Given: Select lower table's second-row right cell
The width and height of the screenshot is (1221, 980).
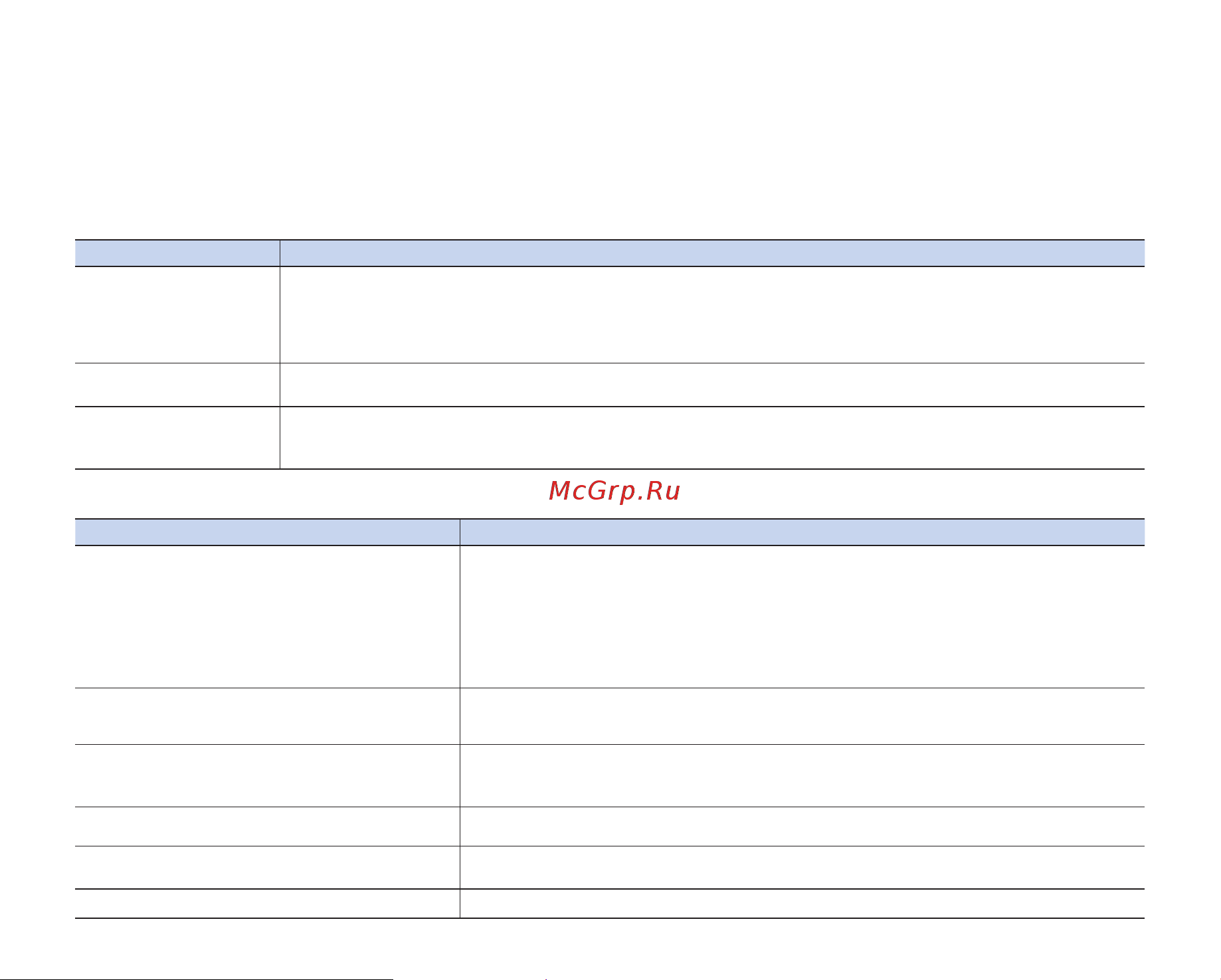Looking at the screenshot, I should point(802,716).
